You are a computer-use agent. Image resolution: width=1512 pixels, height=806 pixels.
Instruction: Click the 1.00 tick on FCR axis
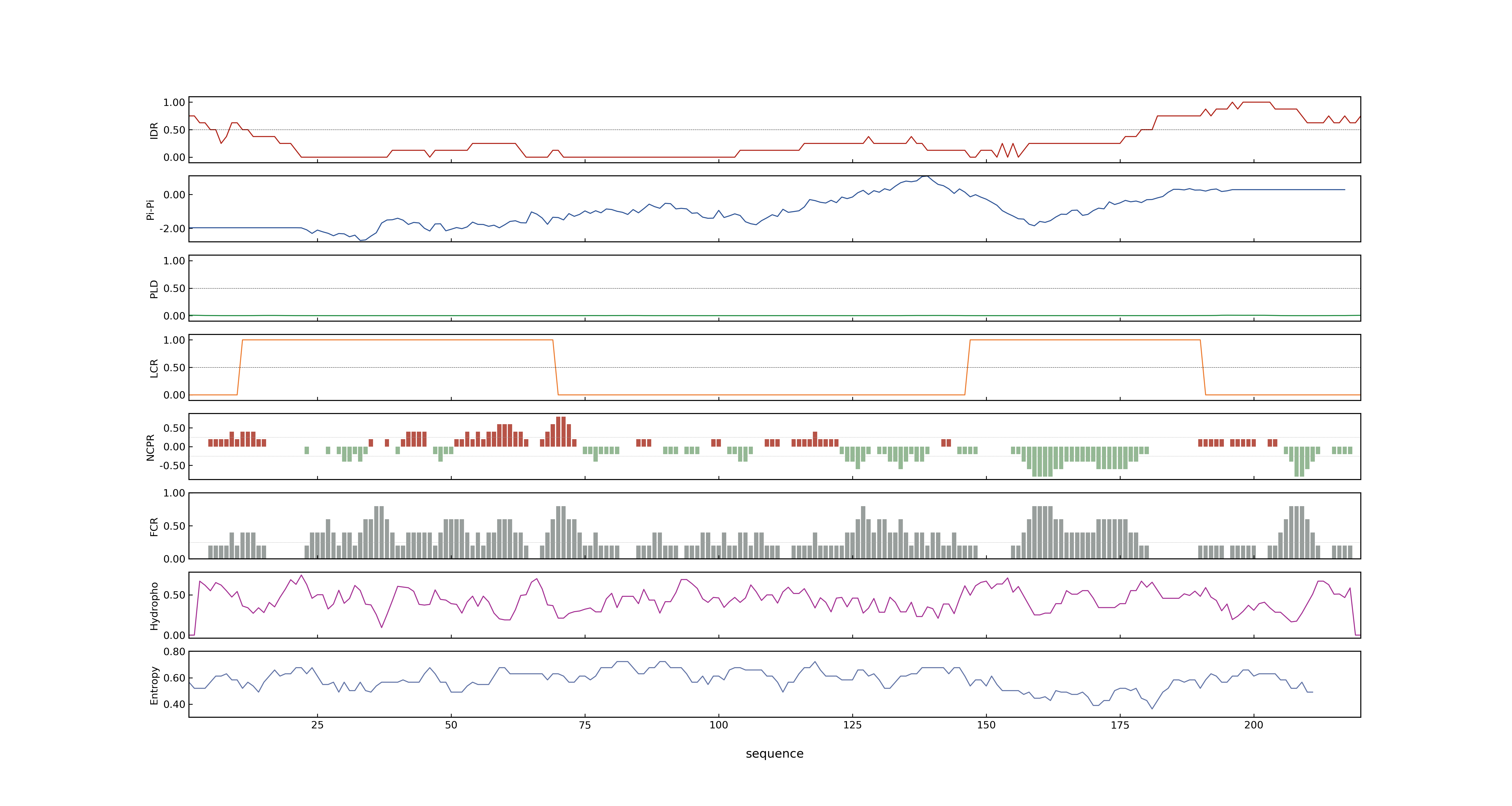(x=174, y=493)
